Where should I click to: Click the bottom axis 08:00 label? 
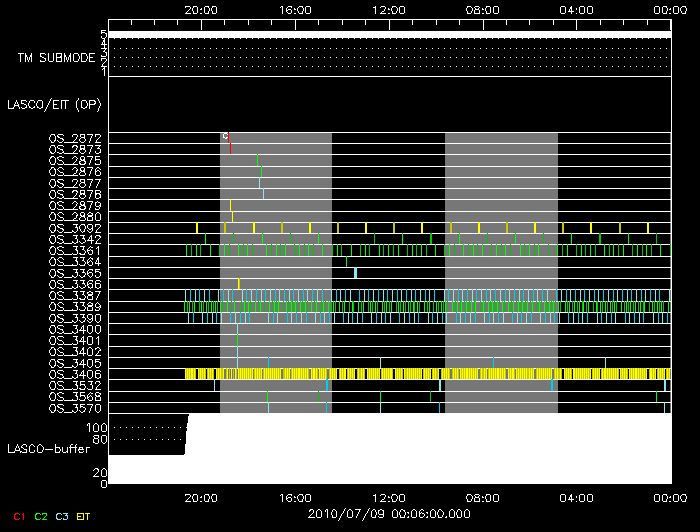482,498
